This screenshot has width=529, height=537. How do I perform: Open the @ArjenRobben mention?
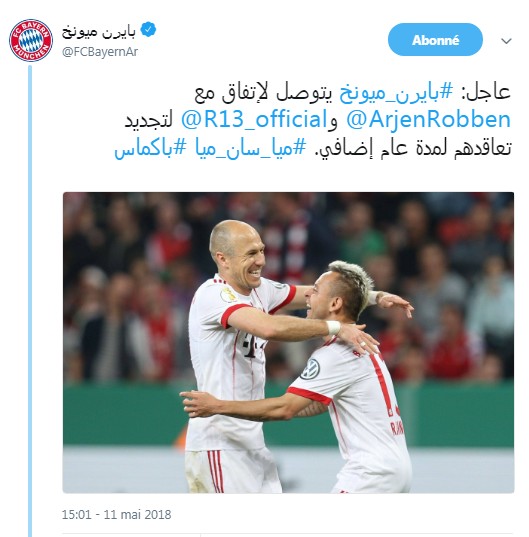pyautogui.click(x=429, y=120)
